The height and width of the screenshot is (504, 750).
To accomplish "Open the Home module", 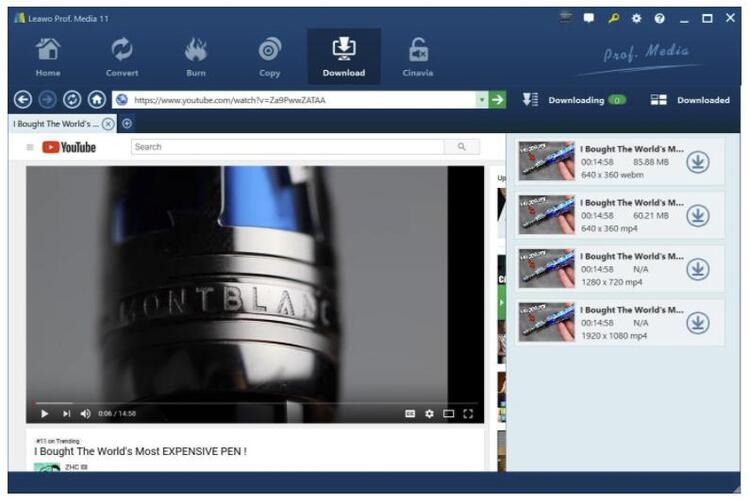I will tap(48, 57).
